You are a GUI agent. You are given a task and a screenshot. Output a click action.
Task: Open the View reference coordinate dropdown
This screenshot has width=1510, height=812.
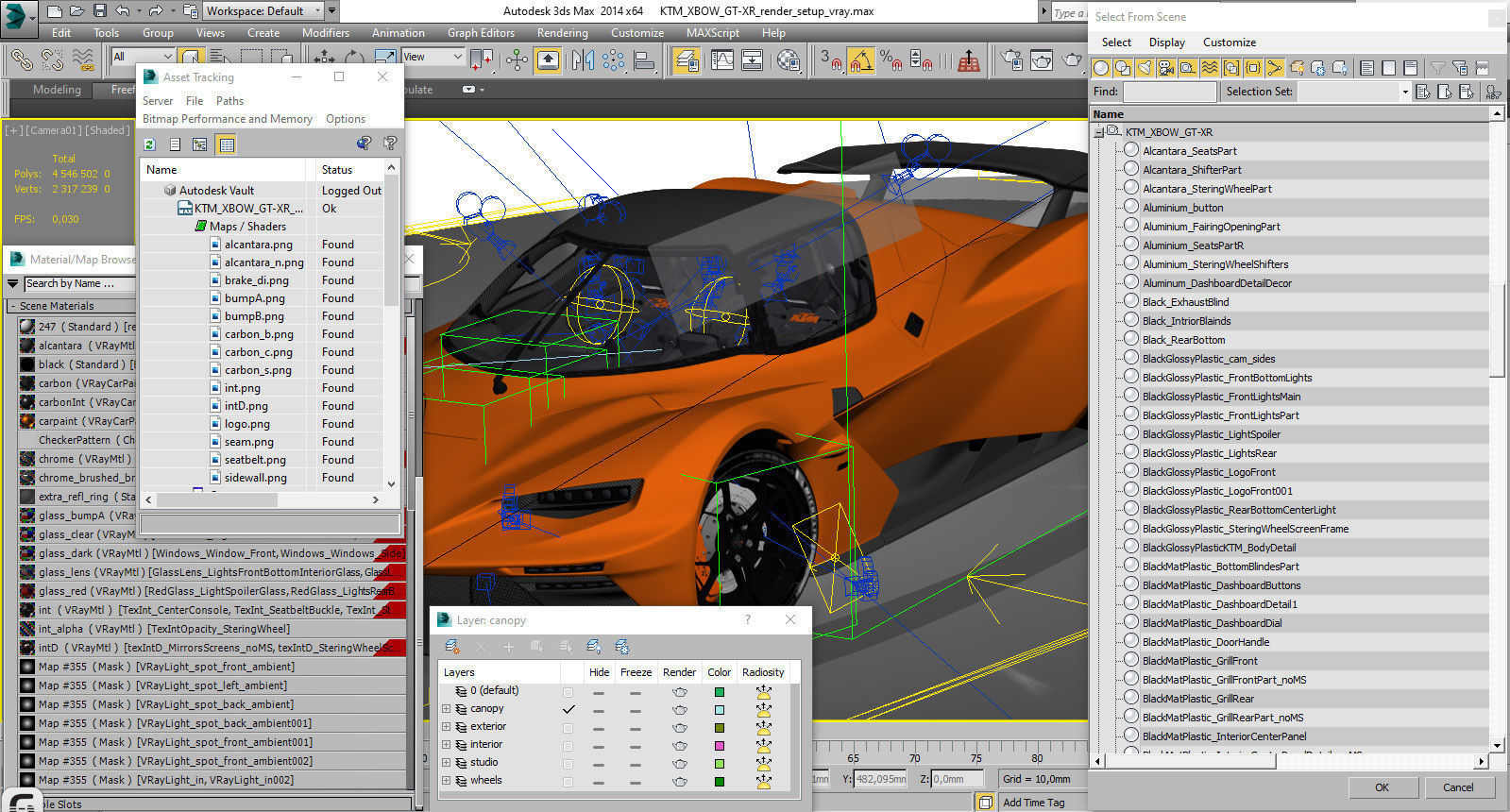click(433, 57)
